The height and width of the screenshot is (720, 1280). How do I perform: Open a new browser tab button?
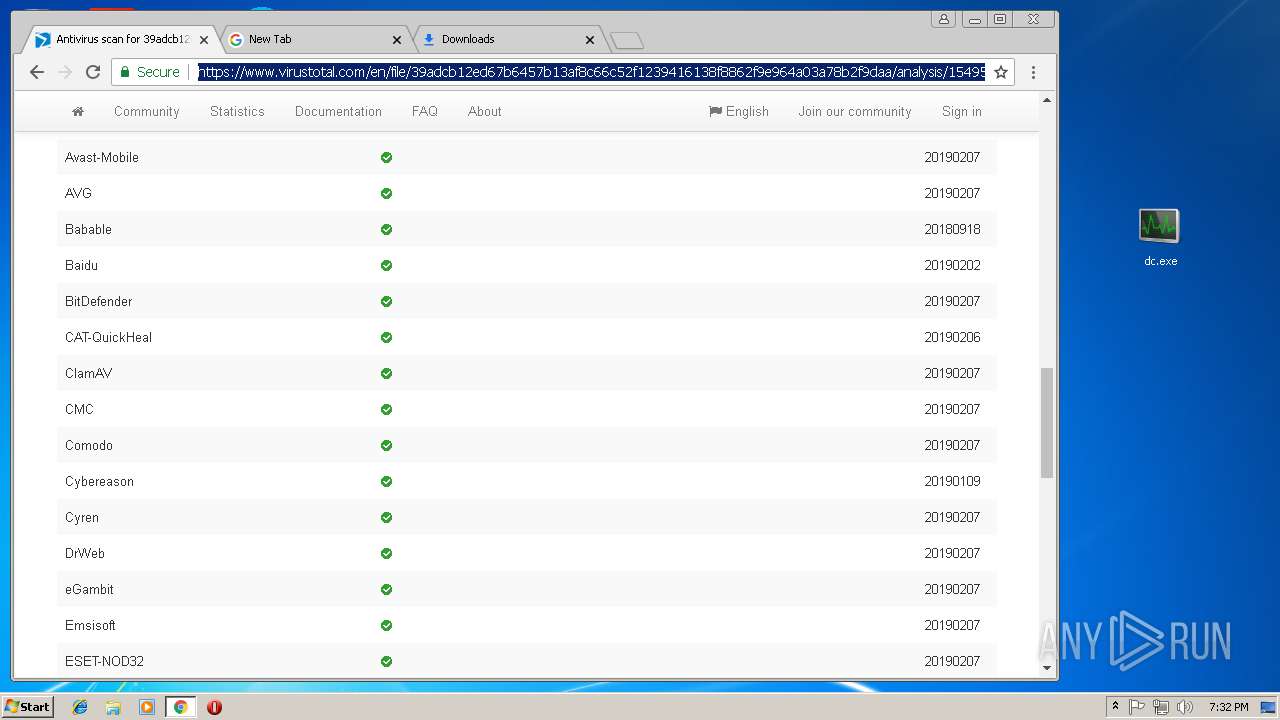point(627,40)
